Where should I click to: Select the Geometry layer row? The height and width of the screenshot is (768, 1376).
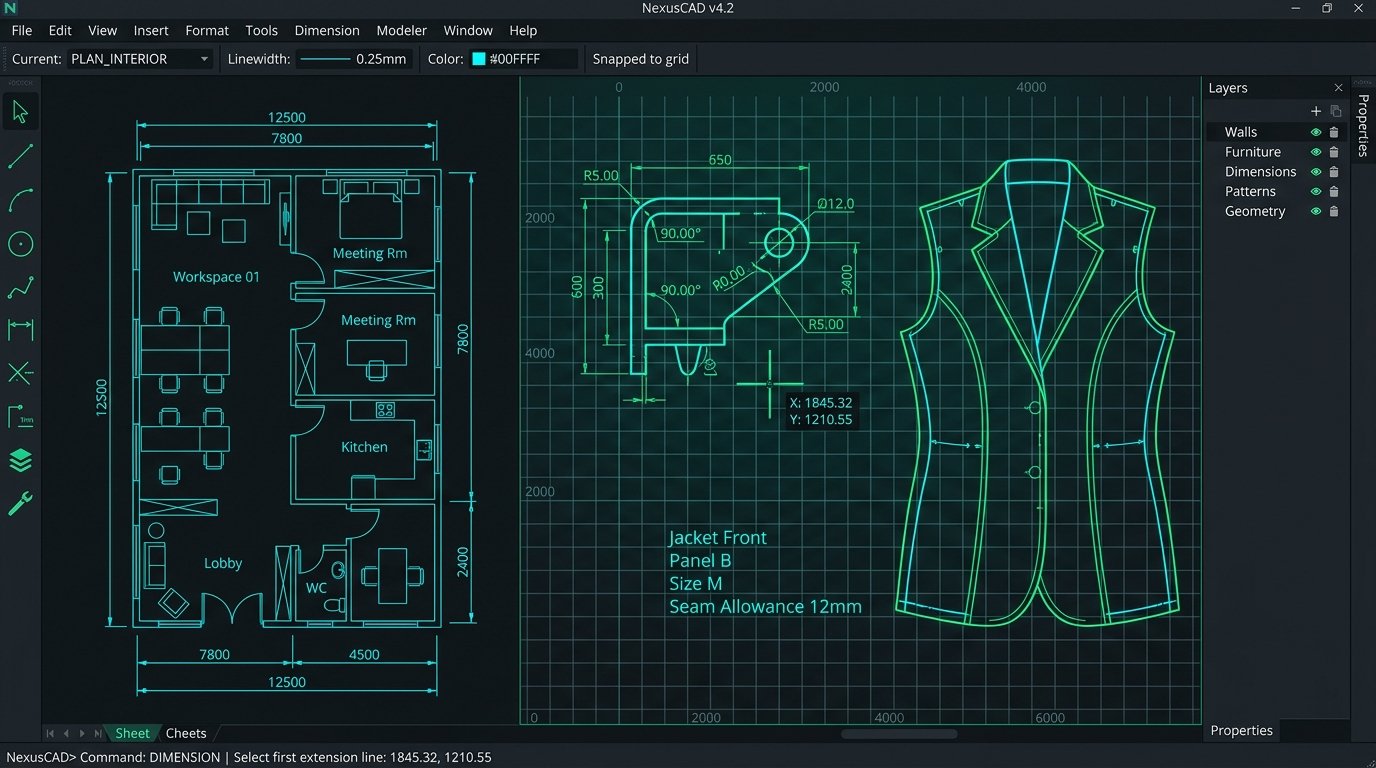pos(1276,211)
